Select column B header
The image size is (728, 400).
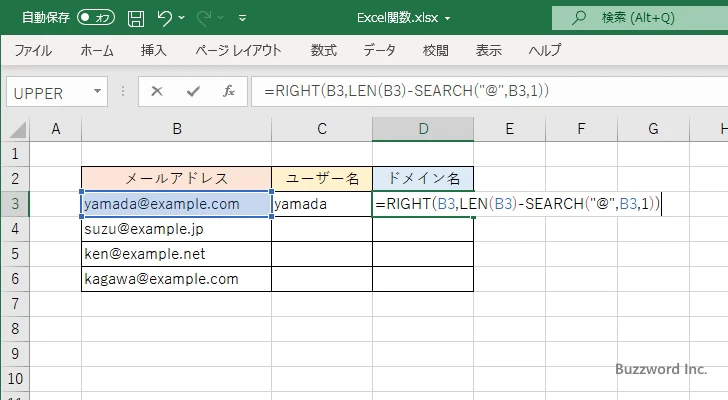coord(177,129)
